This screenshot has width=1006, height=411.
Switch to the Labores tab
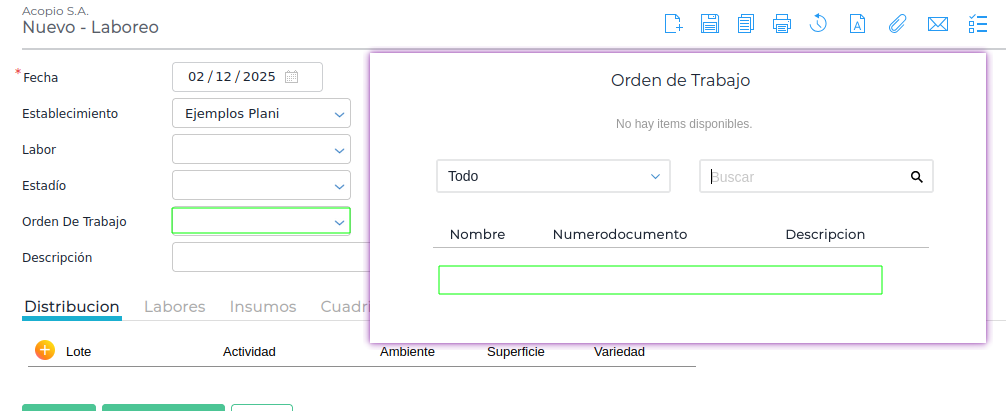tap(175, 307)
